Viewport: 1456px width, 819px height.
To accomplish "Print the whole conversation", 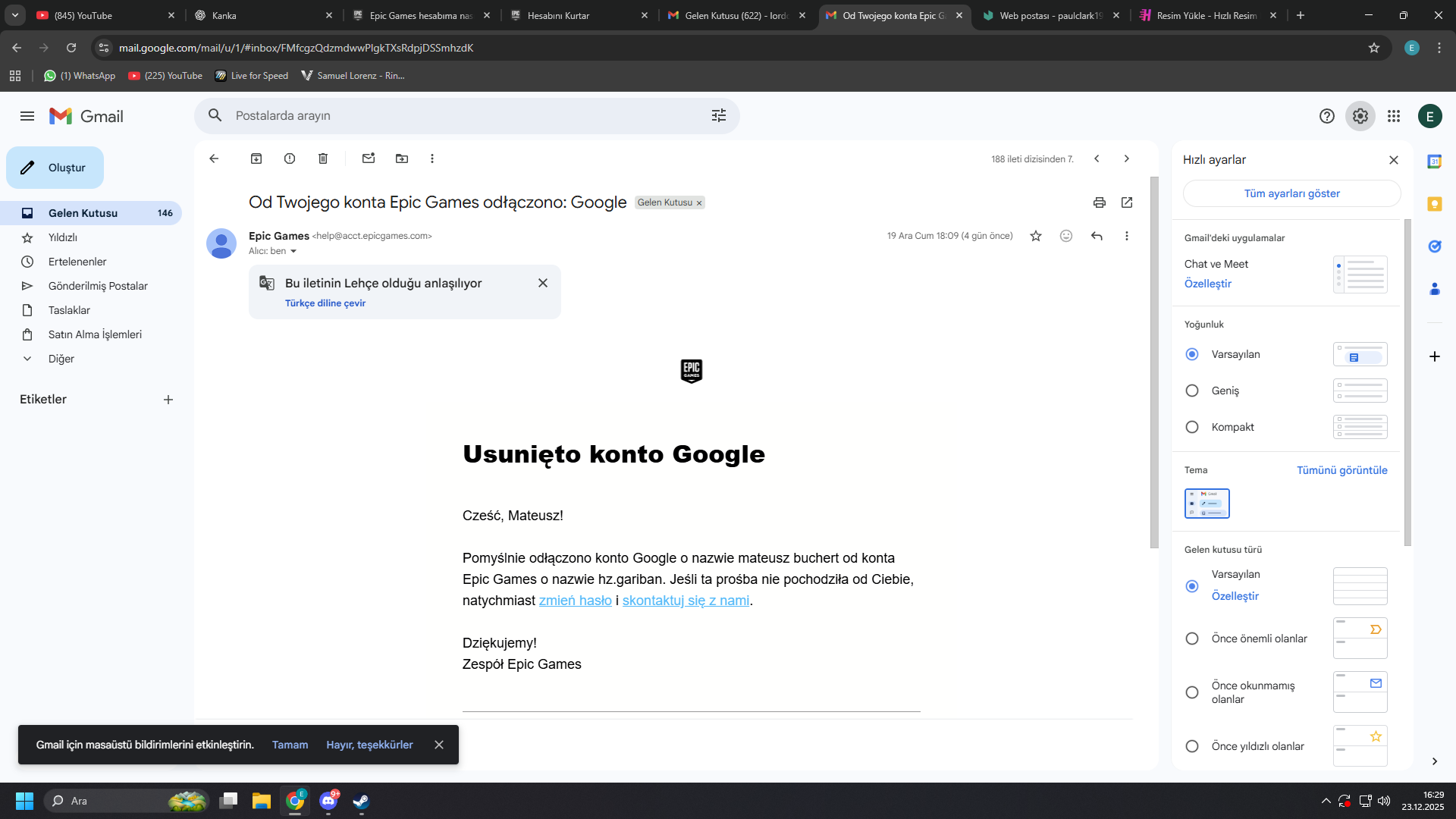I will tap(1100, 202).
